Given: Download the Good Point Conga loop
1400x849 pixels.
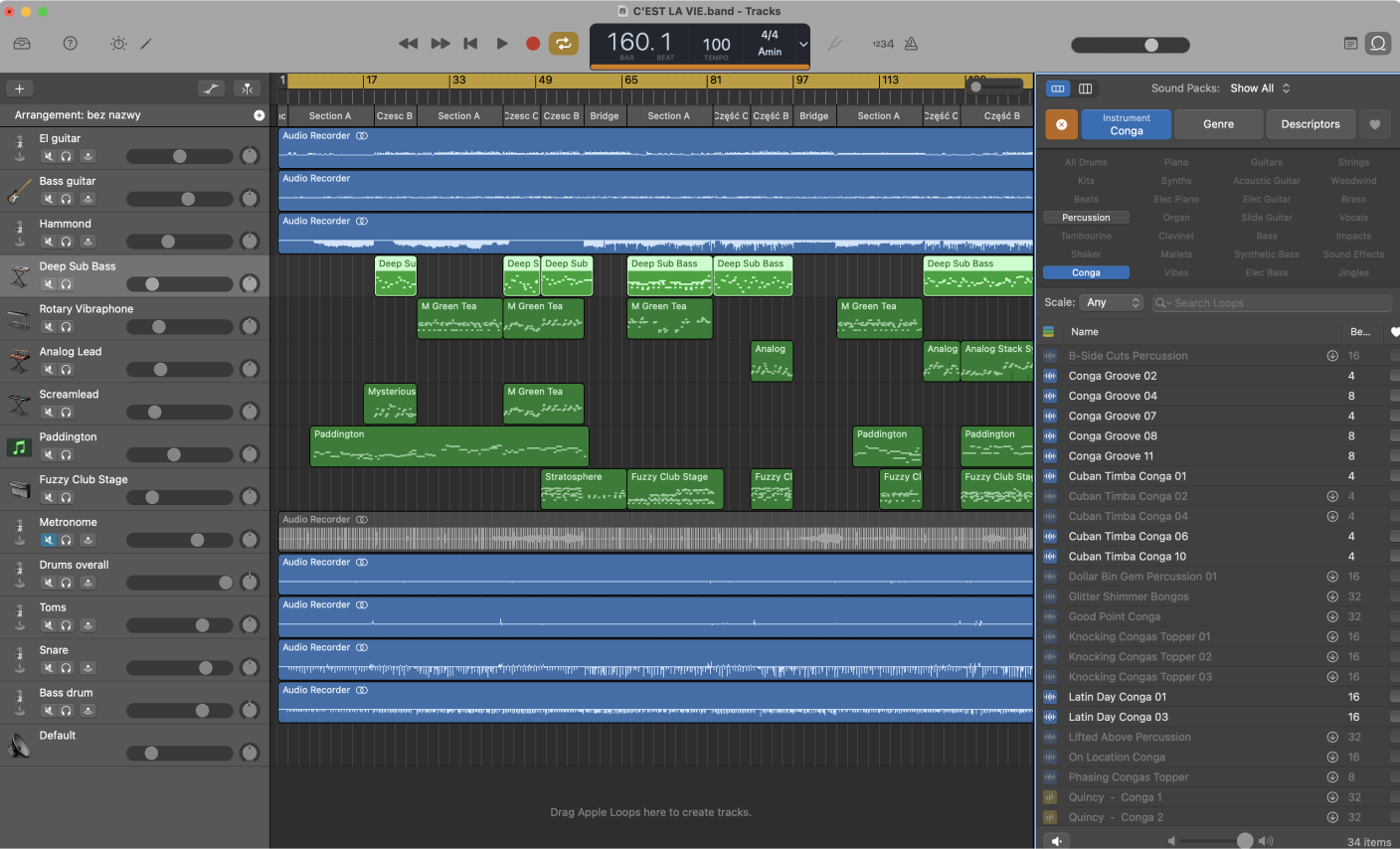Looking at the screenshot, I should pyautogui.click(x=1332, y=616).
